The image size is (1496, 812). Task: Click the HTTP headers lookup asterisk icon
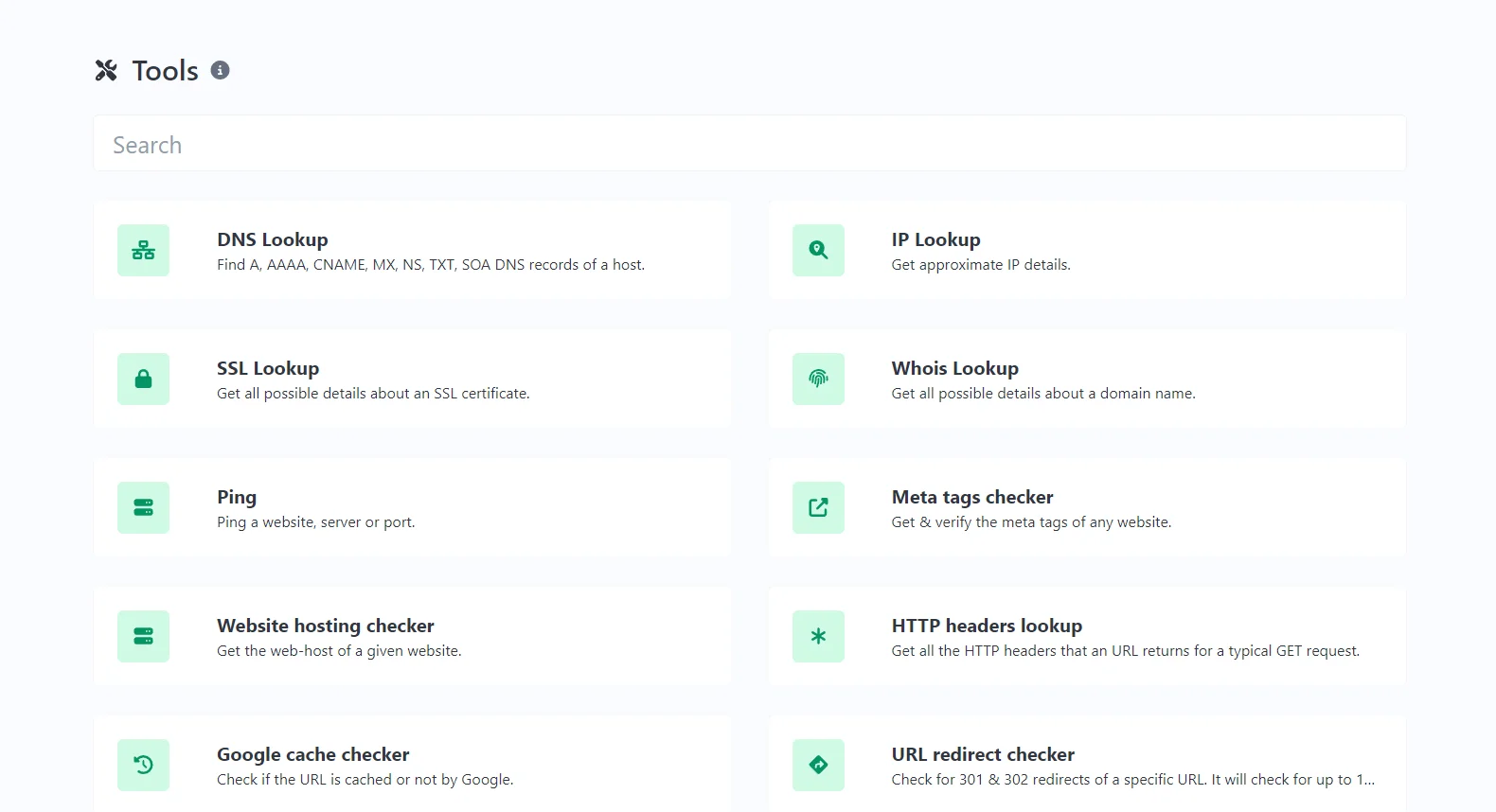pos(818,636)
